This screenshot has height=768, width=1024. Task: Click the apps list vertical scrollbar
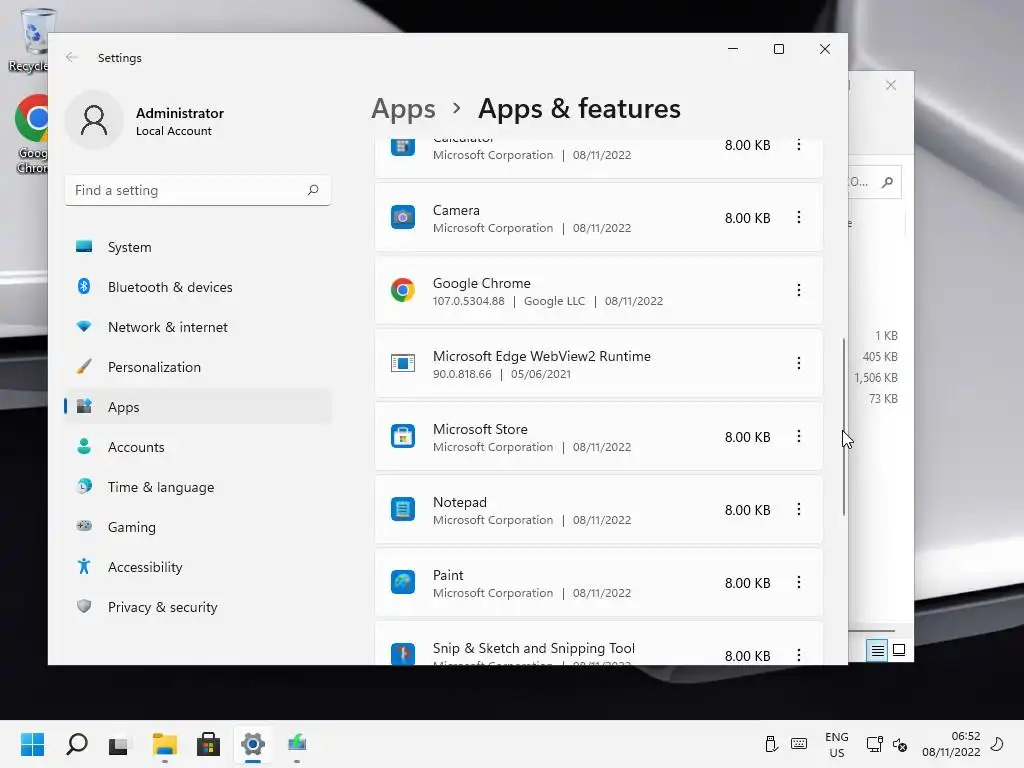[x=844, y=426]
